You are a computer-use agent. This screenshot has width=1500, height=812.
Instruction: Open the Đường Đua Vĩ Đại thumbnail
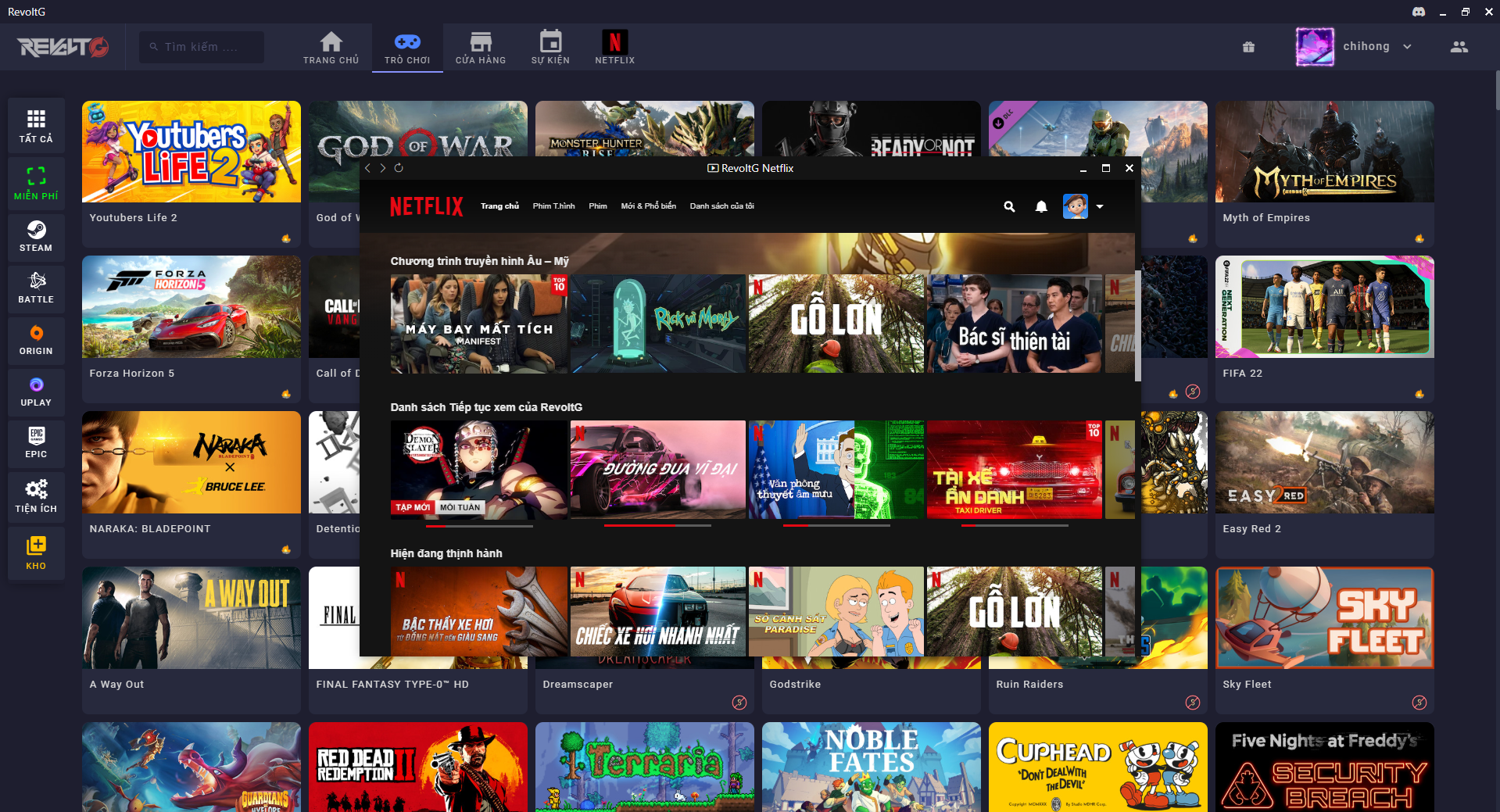658,470
